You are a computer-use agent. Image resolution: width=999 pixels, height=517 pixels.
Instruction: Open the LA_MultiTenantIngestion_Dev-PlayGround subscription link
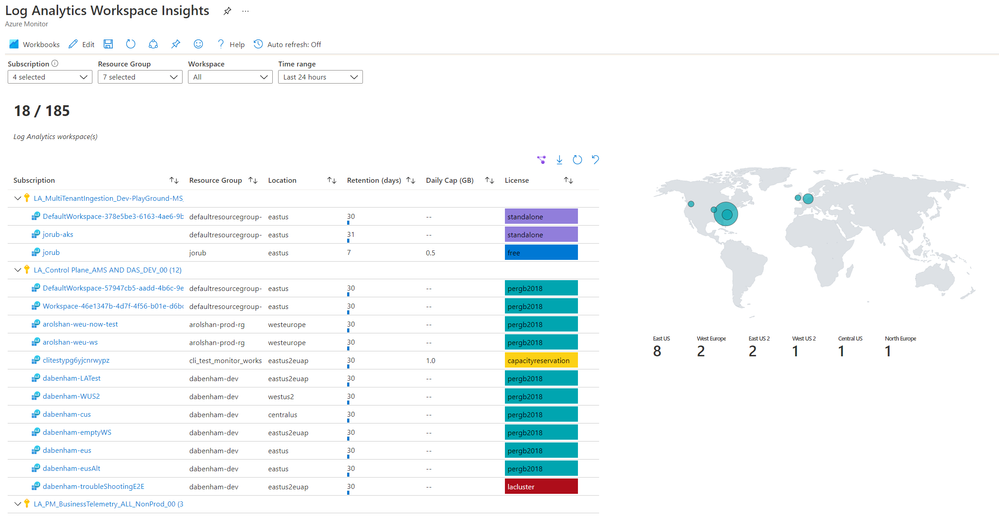pyautogui.click(x=108, y=199)
